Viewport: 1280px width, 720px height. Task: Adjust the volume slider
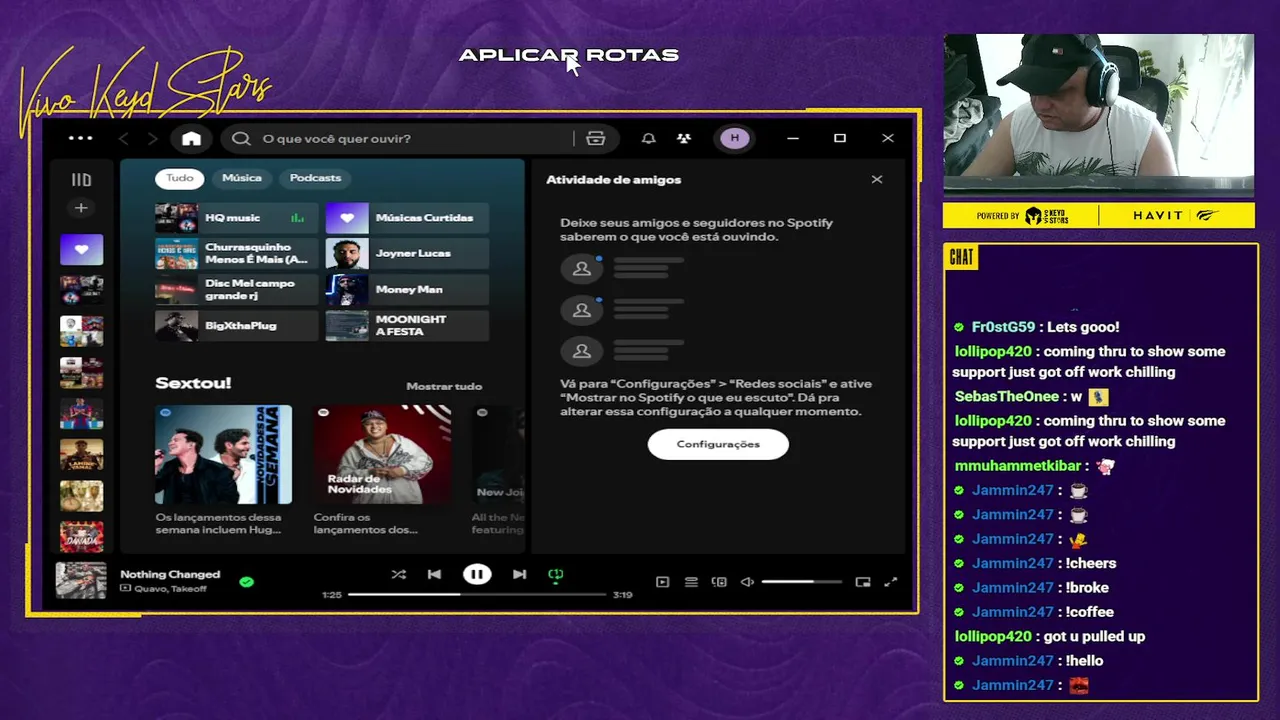[x=801, y=582]
